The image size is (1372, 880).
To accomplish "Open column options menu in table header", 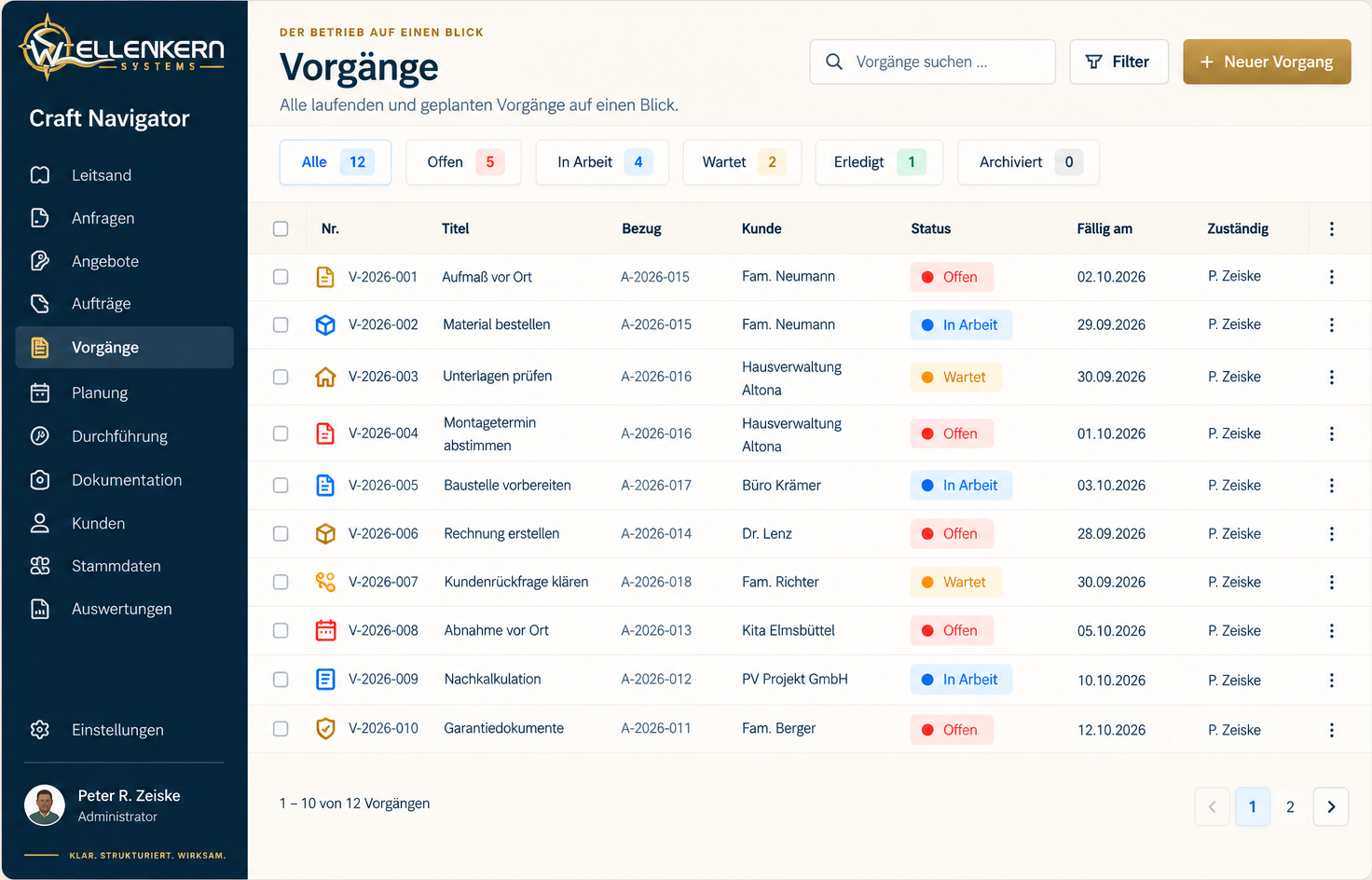I will click(1332, 228).
